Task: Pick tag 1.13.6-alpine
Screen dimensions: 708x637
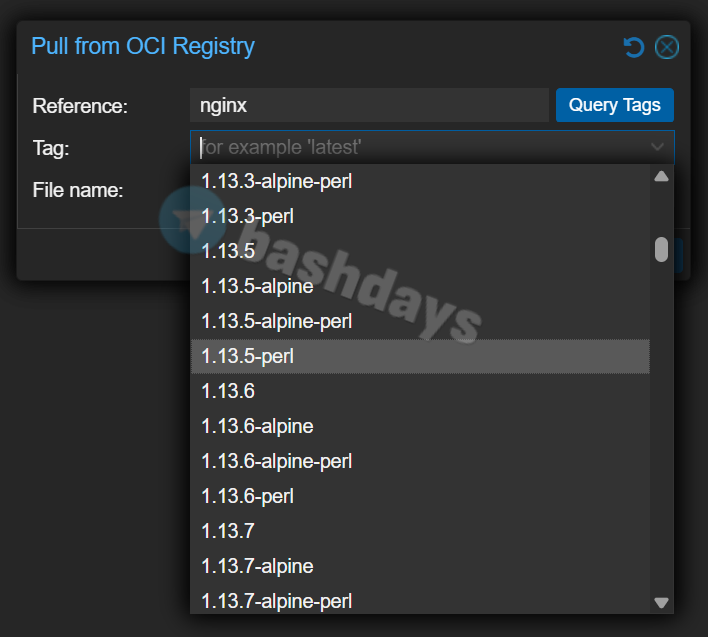Action: point(257,426)
